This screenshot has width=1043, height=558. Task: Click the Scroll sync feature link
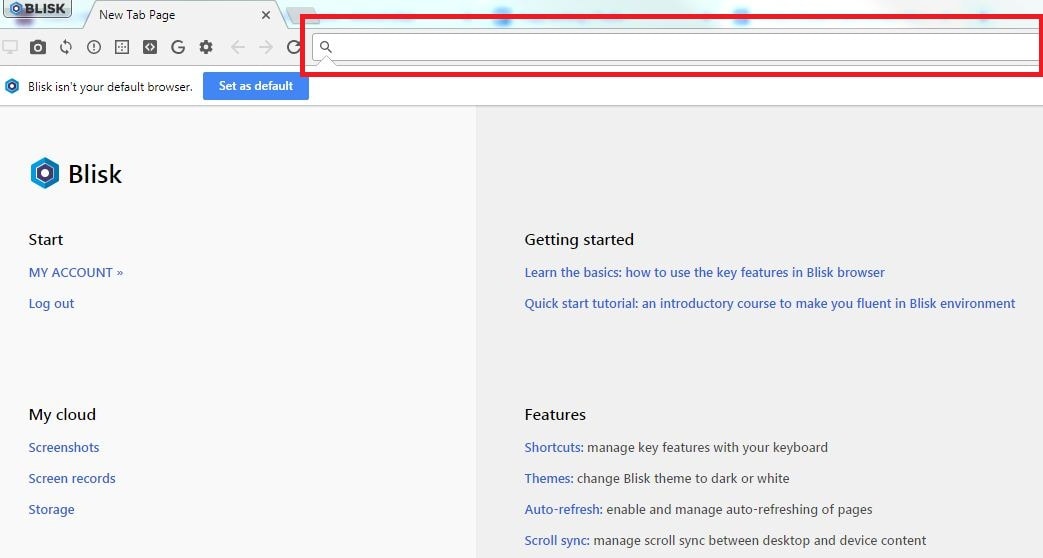click(x=556, y=540)
